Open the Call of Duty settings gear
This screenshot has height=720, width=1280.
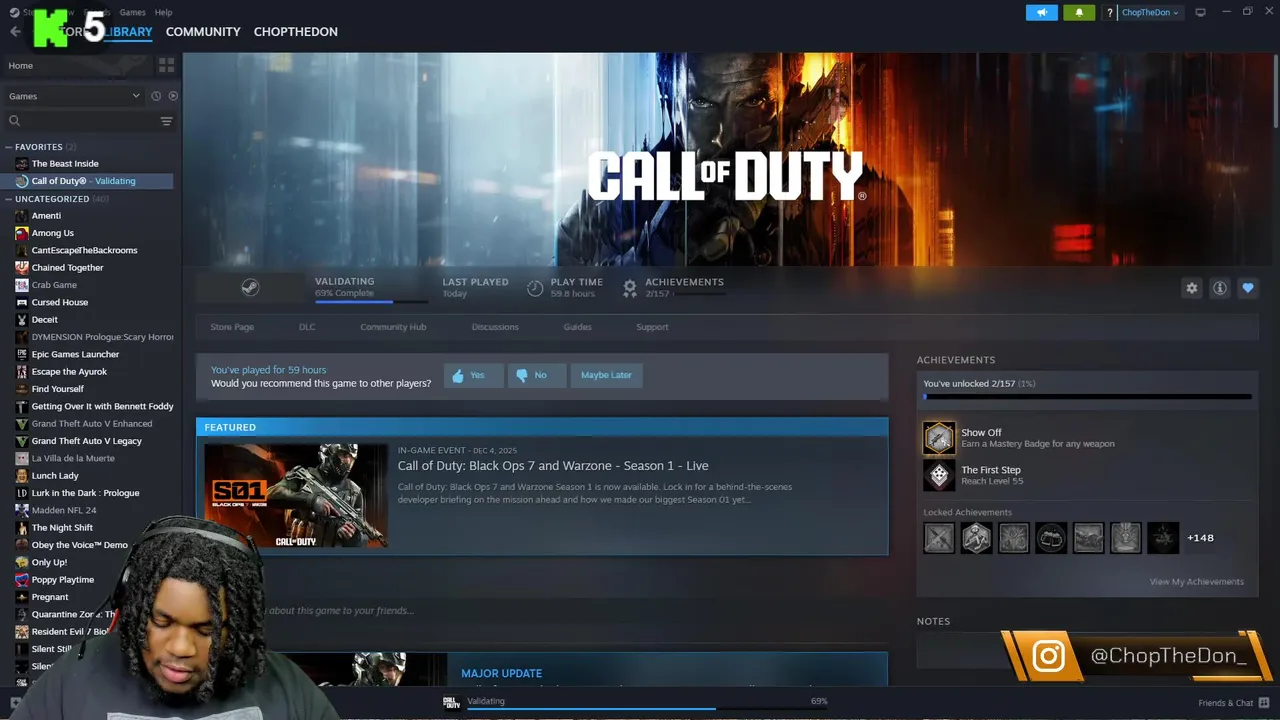1191,288
